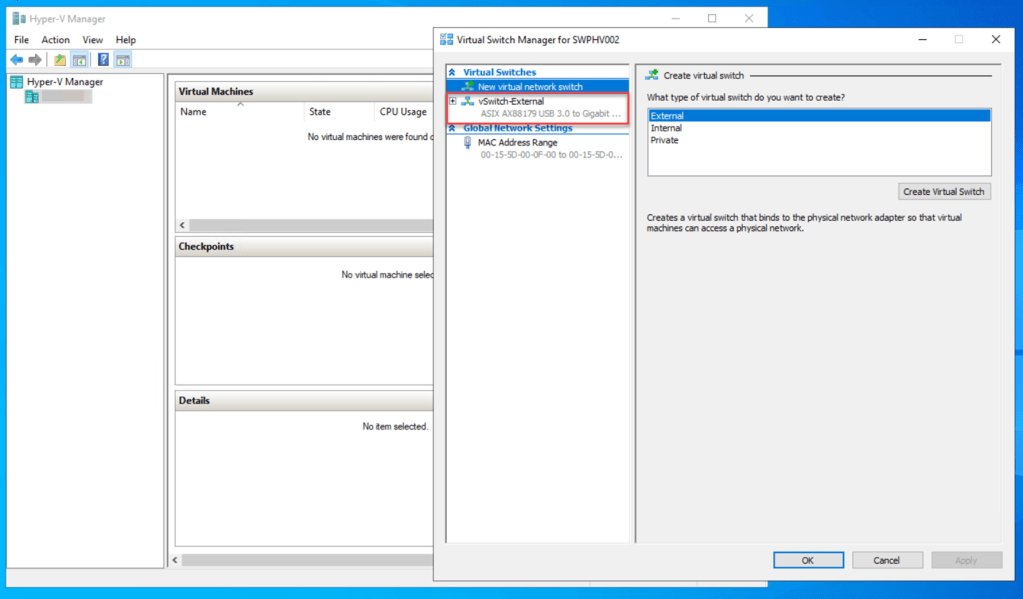
Task: Open the View menu
Action: tap(93, 40)
